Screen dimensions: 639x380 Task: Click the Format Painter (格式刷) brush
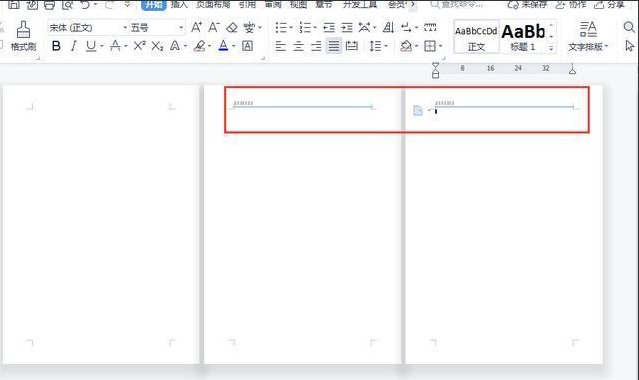pos(23,37)
